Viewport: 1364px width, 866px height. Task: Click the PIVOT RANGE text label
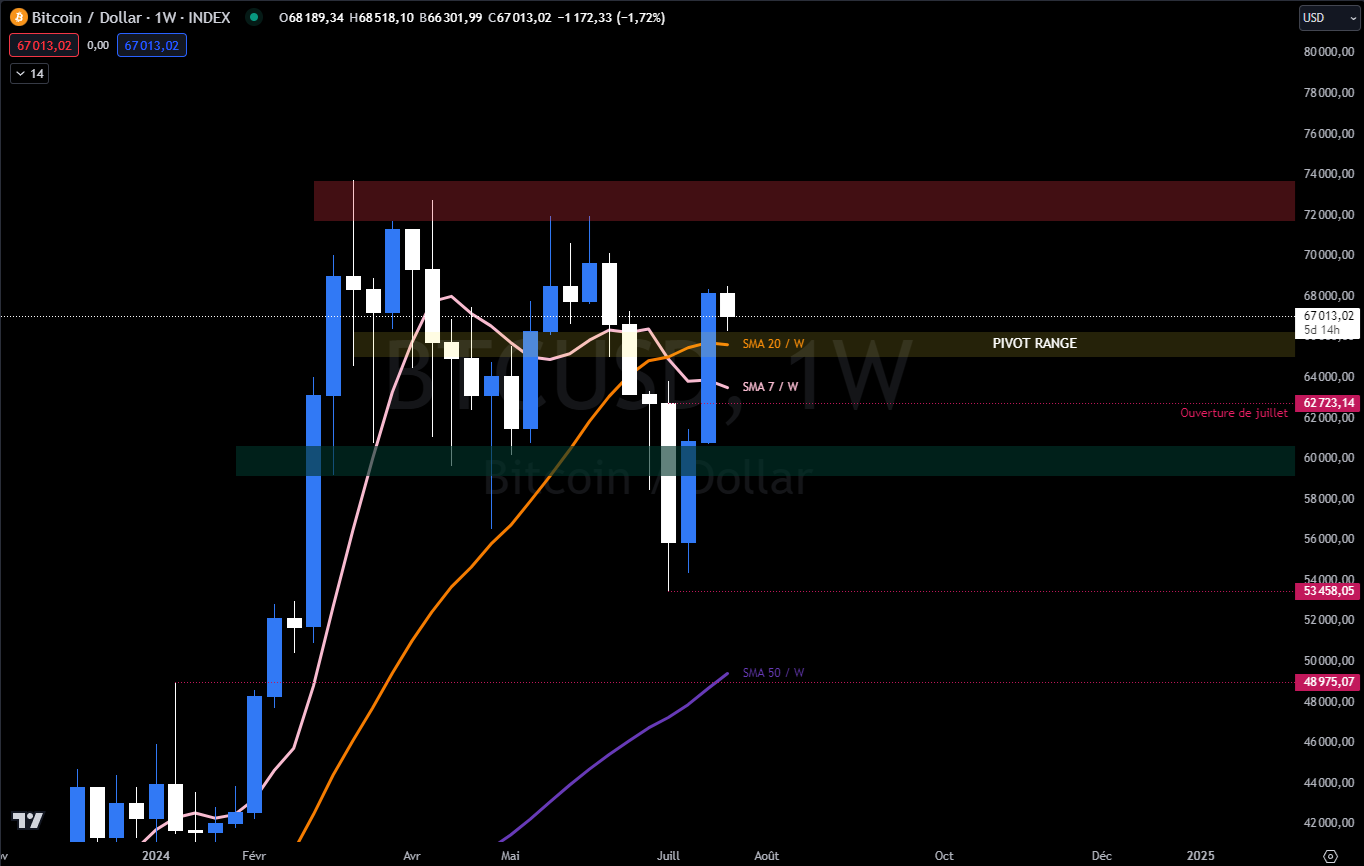click(1034, 343)
